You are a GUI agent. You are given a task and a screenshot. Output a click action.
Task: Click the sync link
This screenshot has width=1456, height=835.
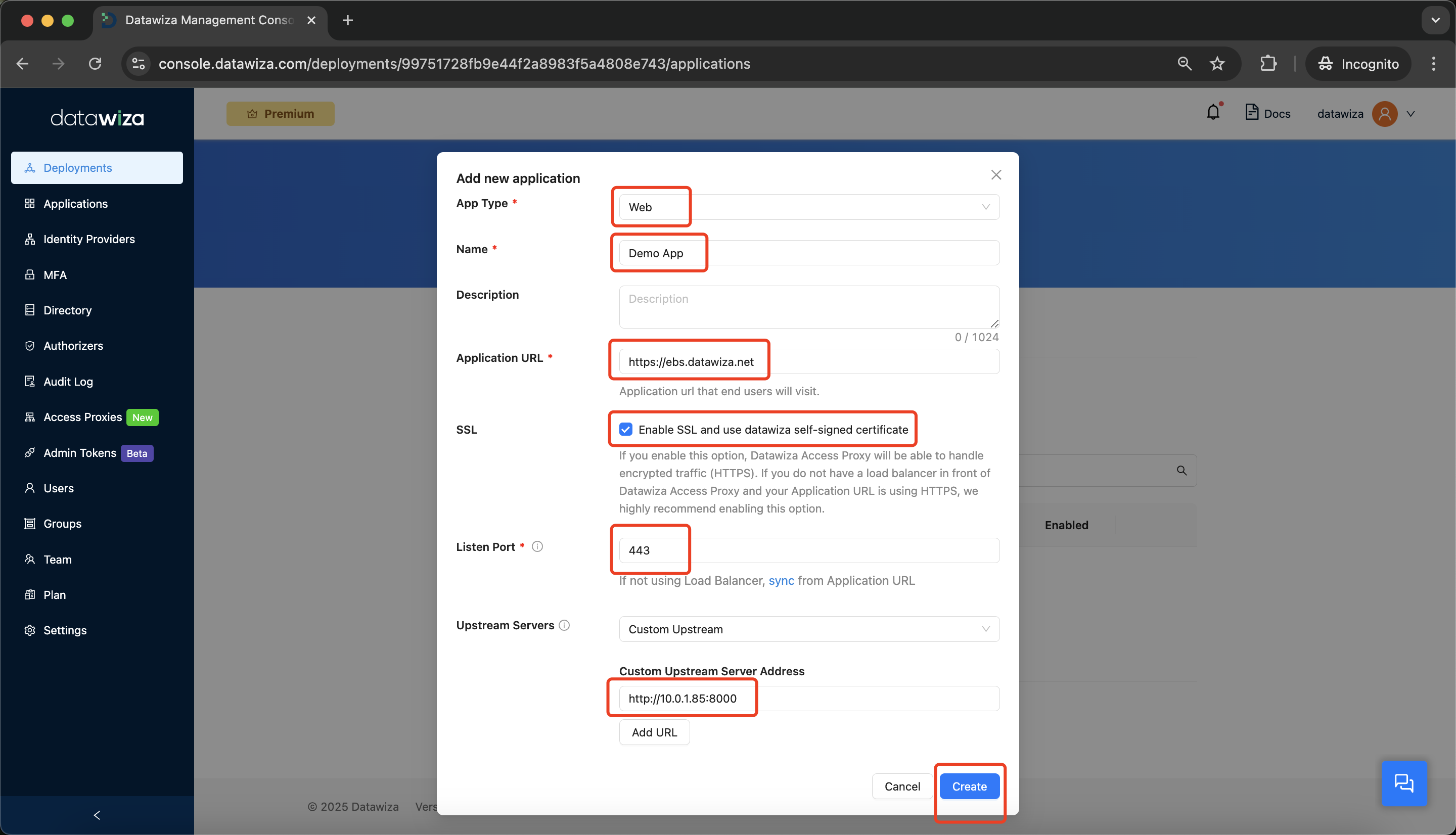(x=781, y=580)
